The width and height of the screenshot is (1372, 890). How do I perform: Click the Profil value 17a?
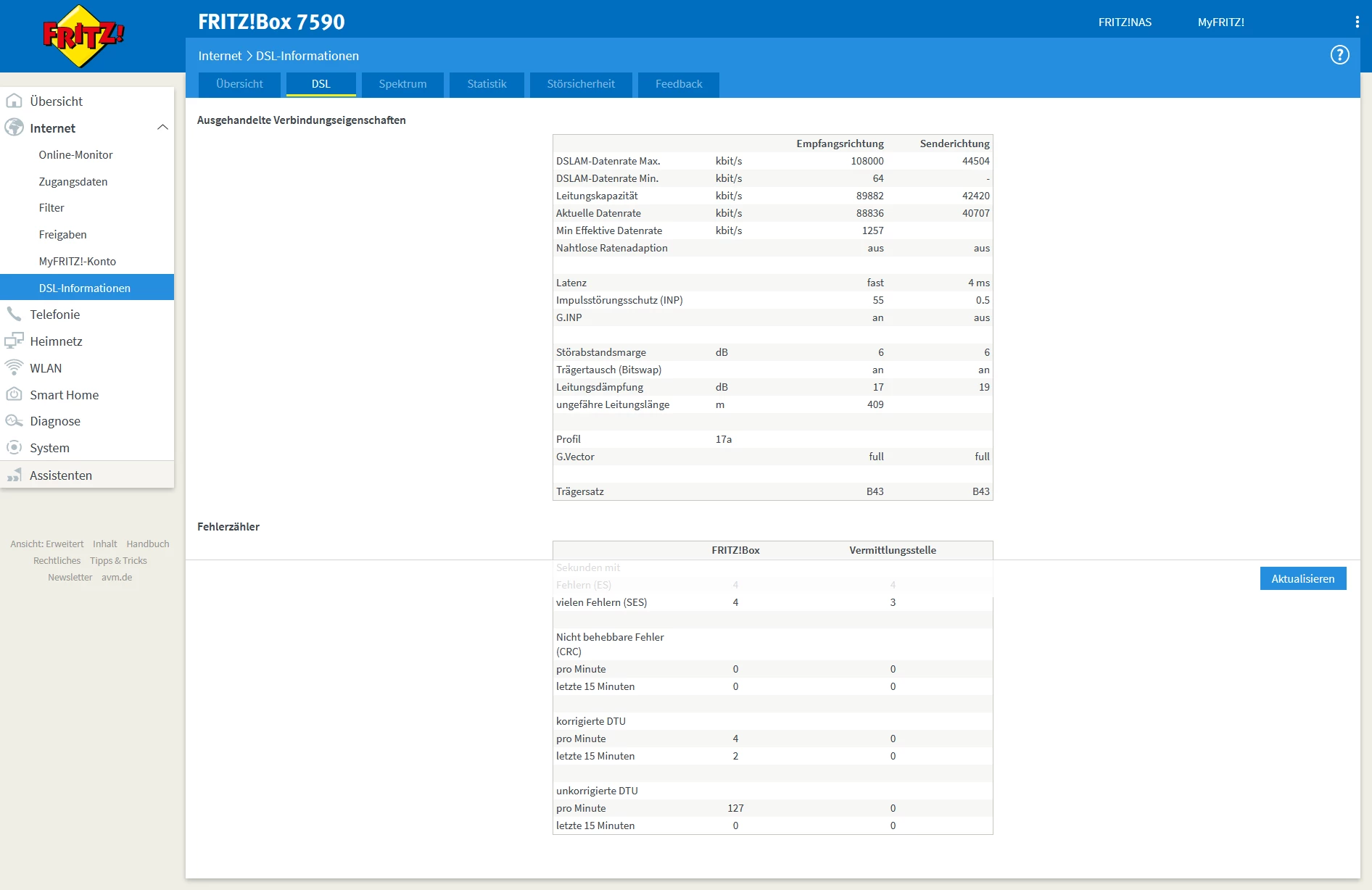click(x=724, y=439)
